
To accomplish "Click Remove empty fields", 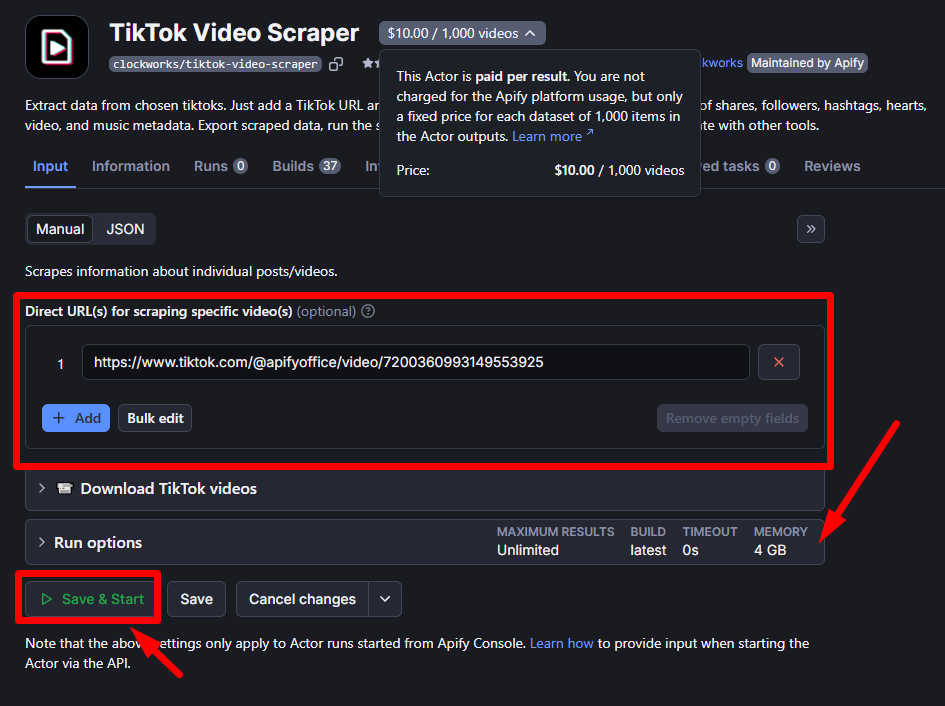I will tap(732, 418).
